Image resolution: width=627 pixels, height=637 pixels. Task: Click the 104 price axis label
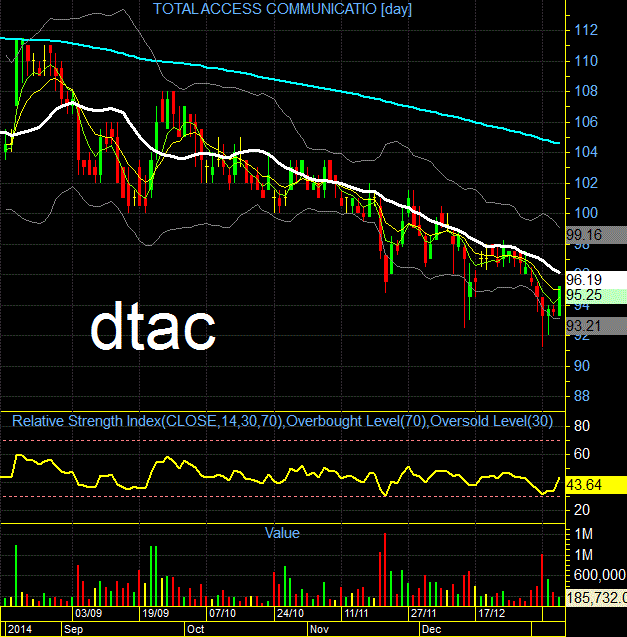point(586,152)
